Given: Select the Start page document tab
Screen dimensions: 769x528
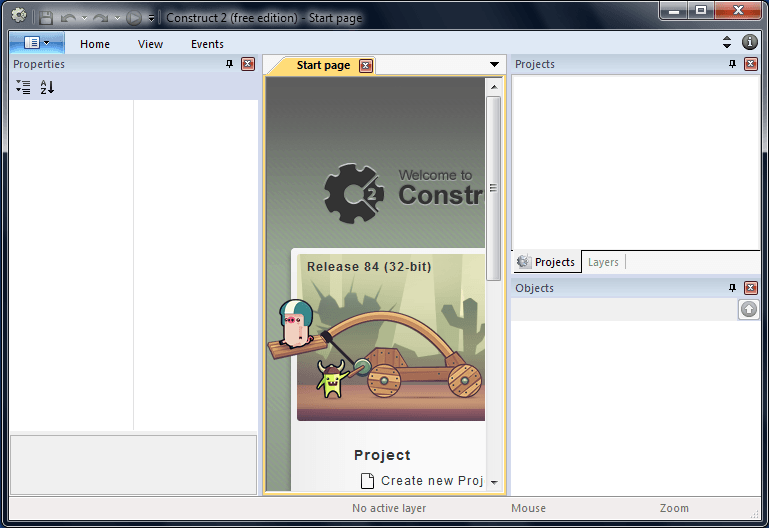Looking at the screenshot, I should click(x=323, y=65).
